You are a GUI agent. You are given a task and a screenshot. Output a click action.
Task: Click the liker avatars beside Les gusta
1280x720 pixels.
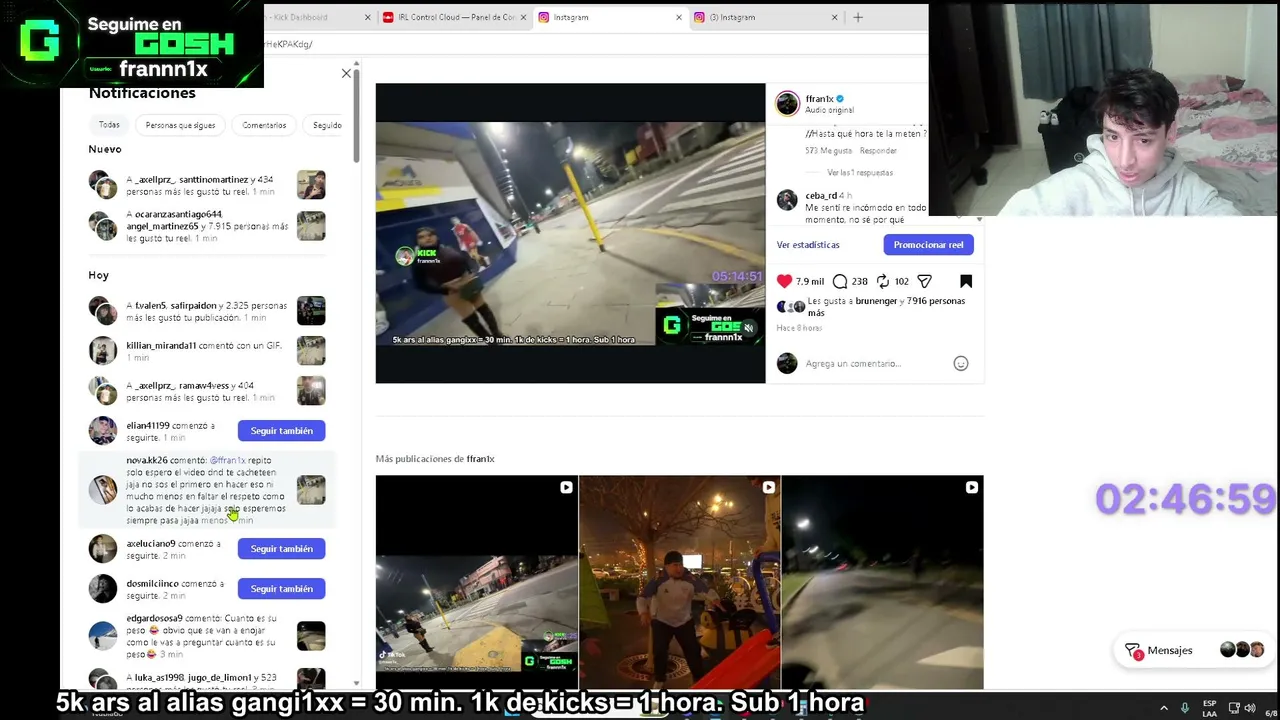792,307
